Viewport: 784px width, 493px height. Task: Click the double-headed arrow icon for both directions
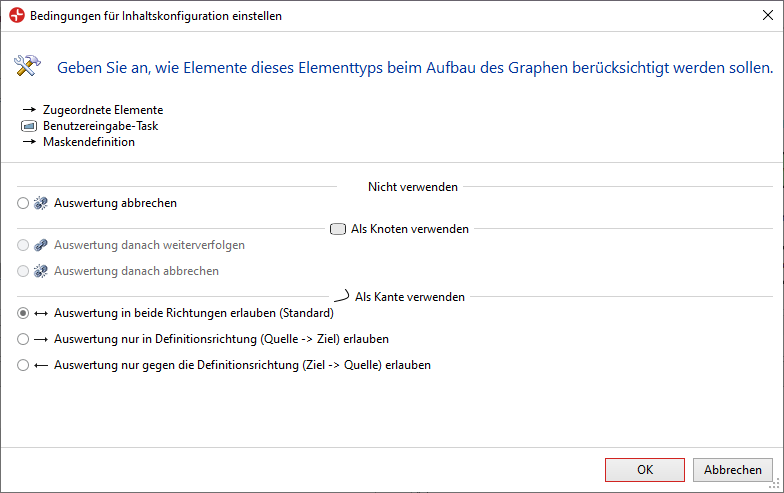point(40,314)
